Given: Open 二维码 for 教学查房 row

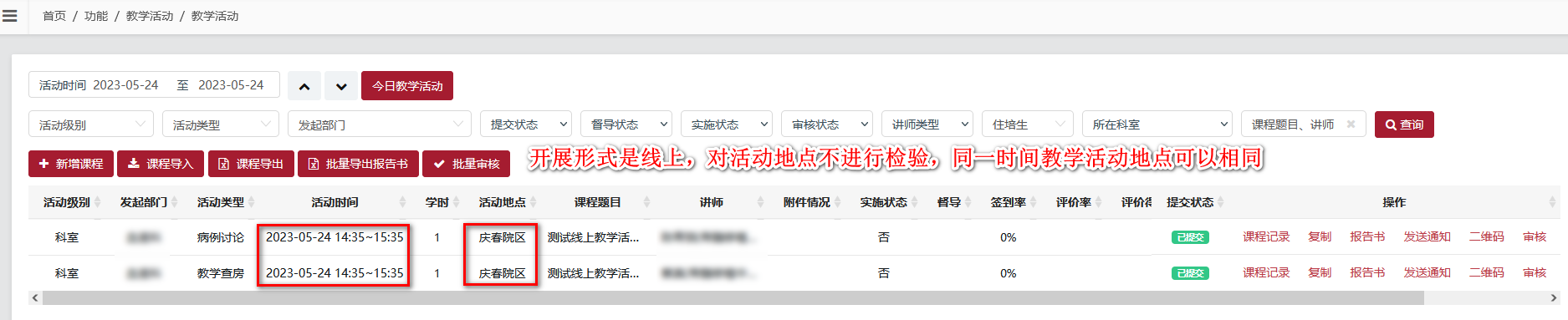Looking at the screenshot, I should [1486, 273].
